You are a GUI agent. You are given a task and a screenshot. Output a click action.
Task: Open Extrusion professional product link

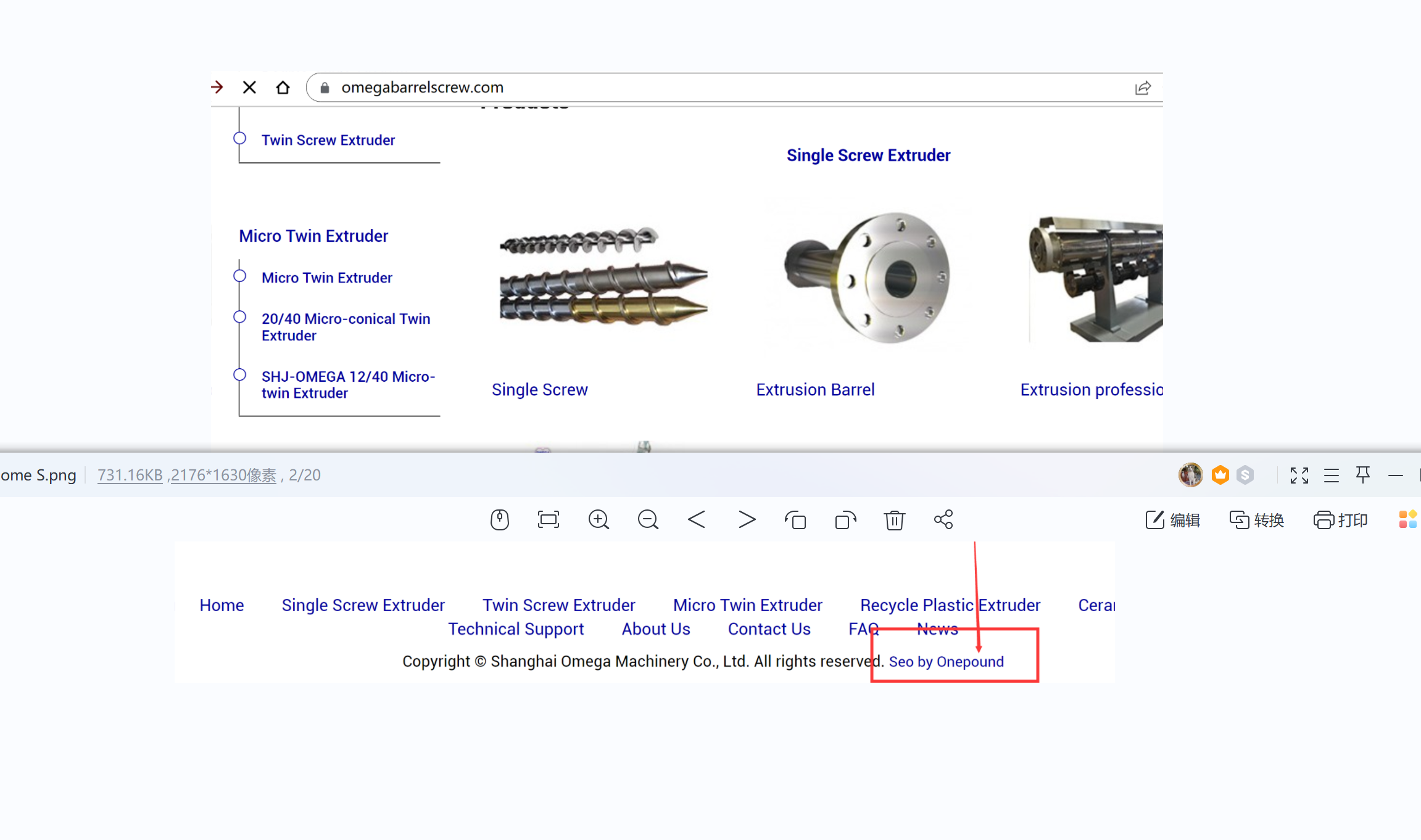1092,389
